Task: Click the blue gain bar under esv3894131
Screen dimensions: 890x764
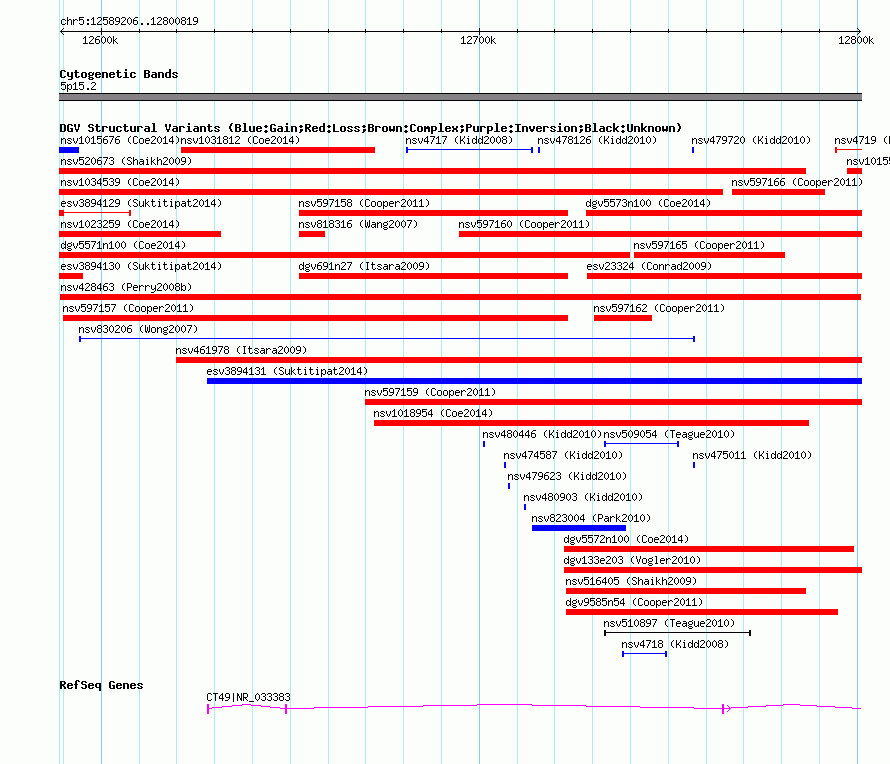Action: [534, 381]
